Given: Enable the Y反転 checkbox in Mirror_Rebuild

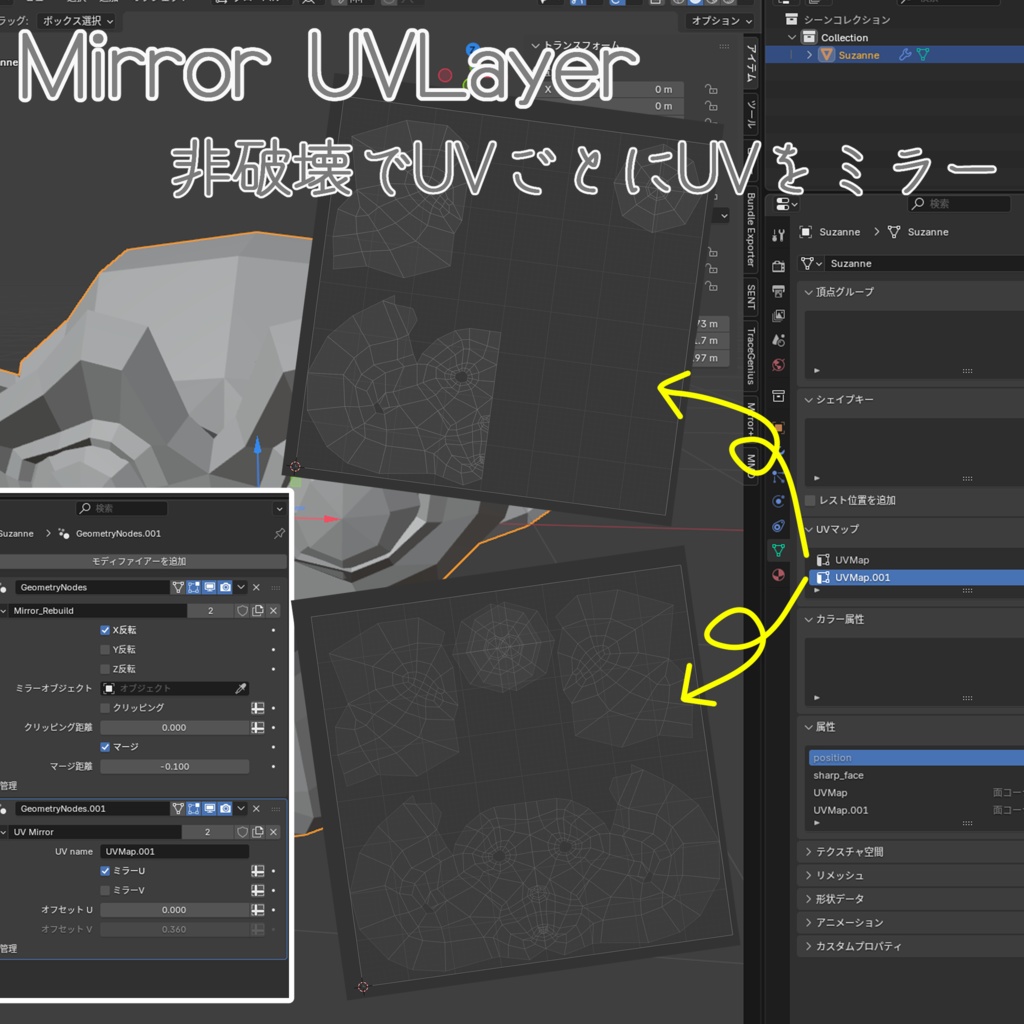Looking at the screenshot, I should 104,650.
